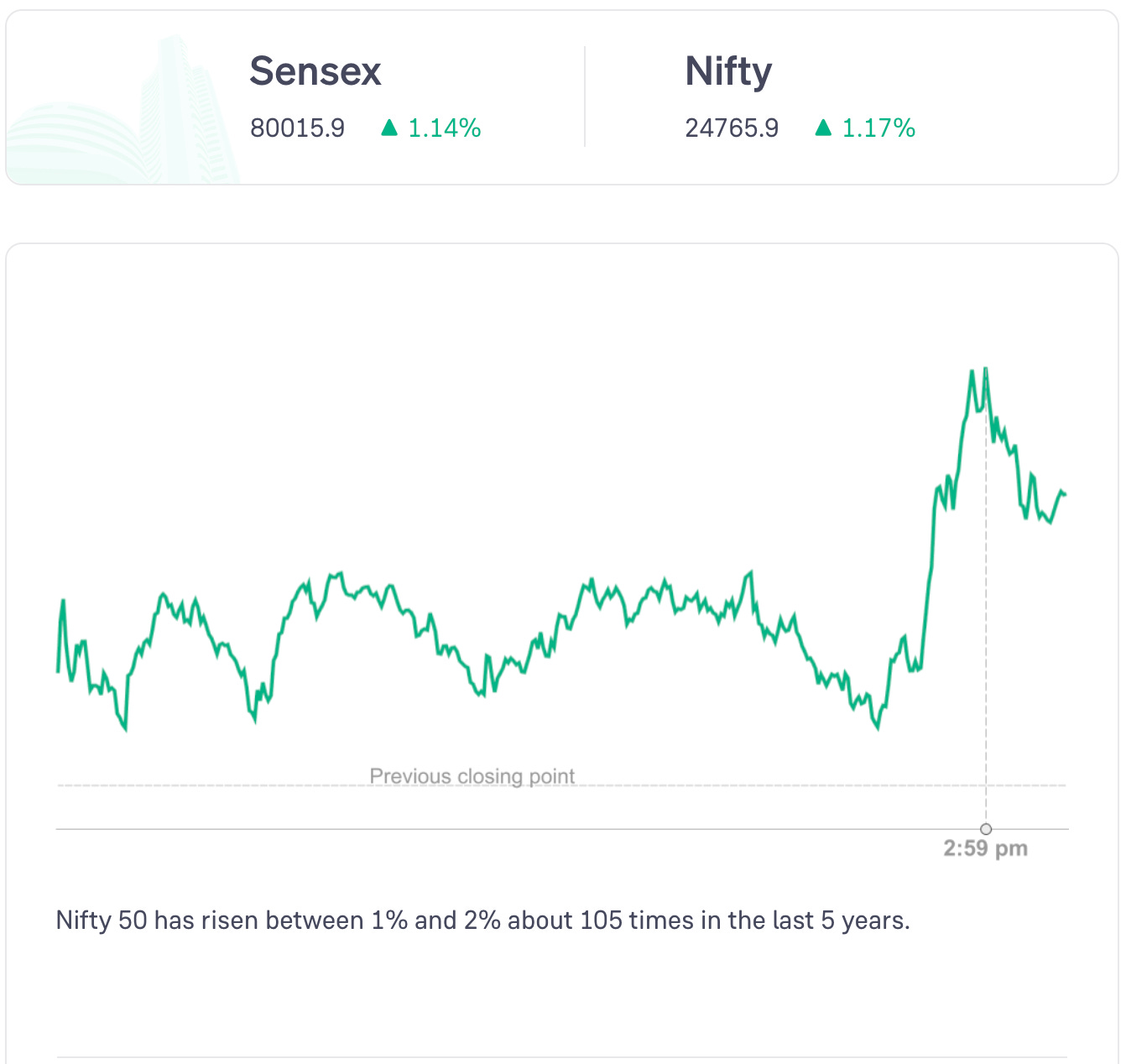Click the Nifty 1.17% change figure
Viewport: 1126px width, 1064px height.
878,128
